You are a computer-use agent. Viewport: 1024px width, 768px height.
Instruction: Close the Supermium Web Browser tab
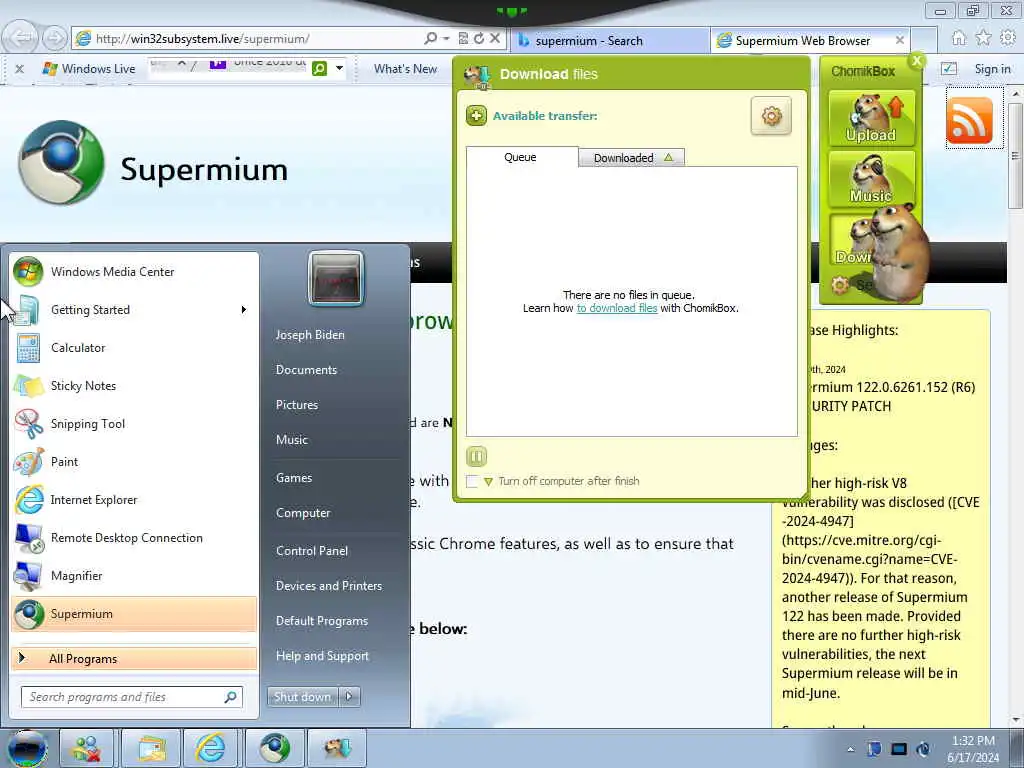click(x=899, y=40)
